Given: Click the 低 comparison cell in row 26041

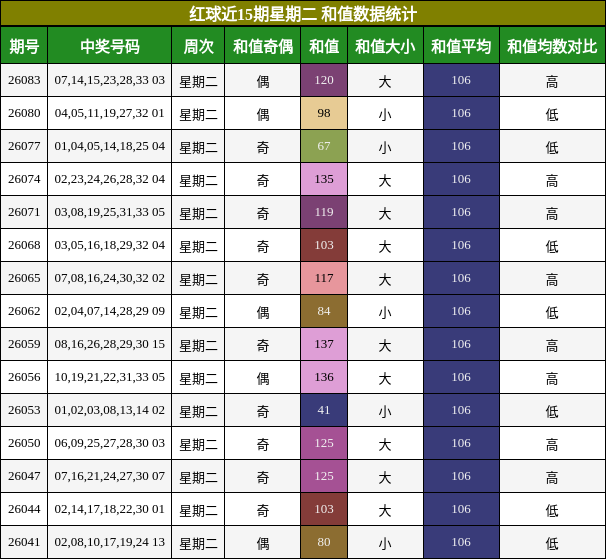Looking at the screenshot, I should (552, 542).
